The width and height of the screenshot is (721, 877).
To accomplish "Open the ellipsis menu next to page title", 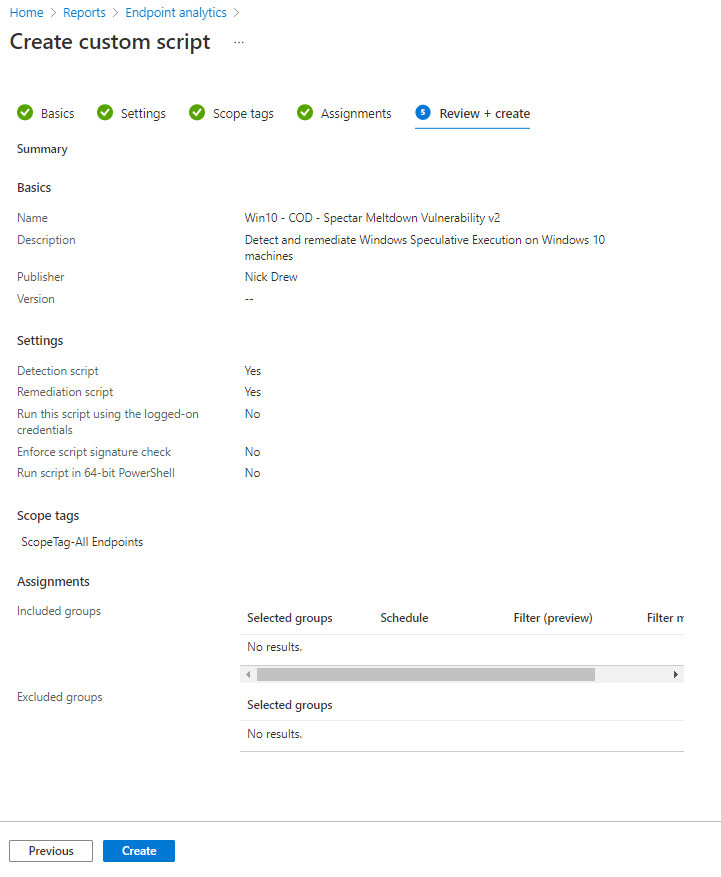I will [x=238, y=42].
